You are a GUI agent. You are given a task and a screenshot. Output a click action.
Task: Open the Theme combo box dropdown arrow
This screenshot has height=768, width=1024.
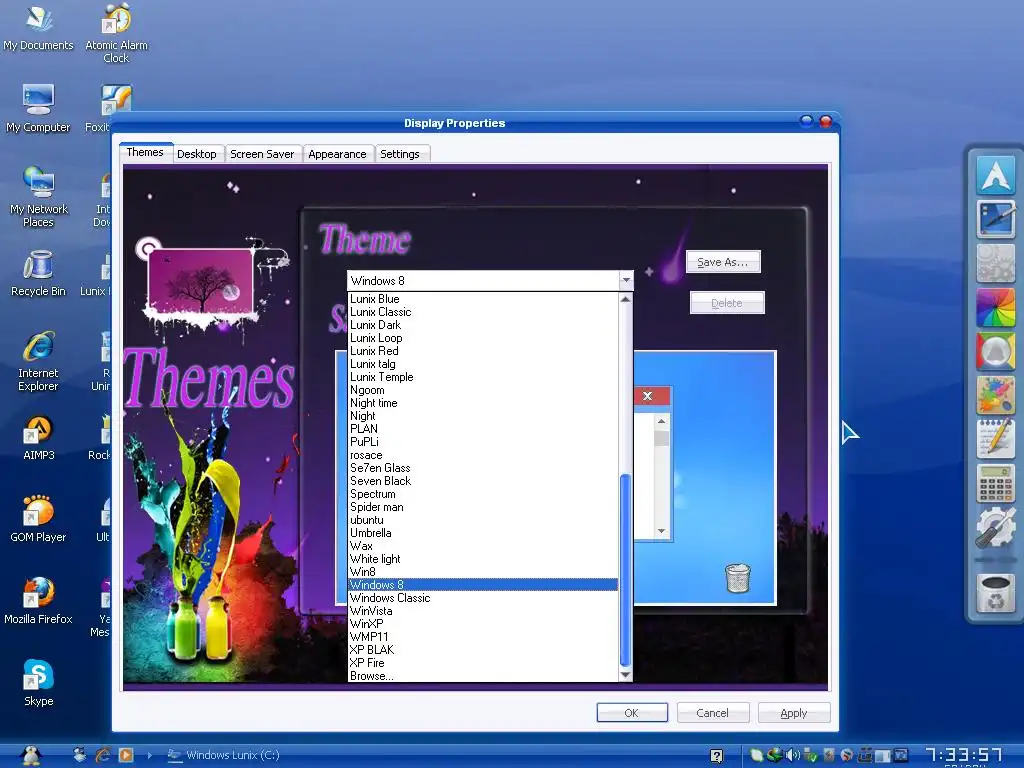(626, 281)
